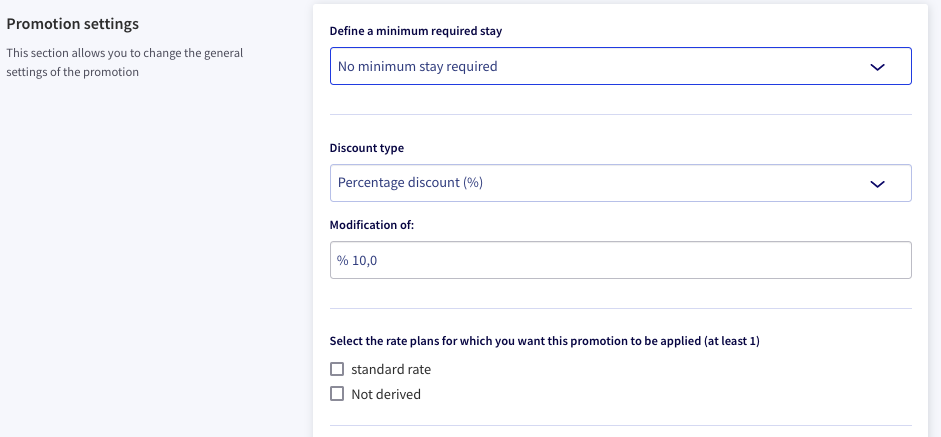Click empty area inside the Modification input
Screen dimensions: 941x437
click(642, 260)
